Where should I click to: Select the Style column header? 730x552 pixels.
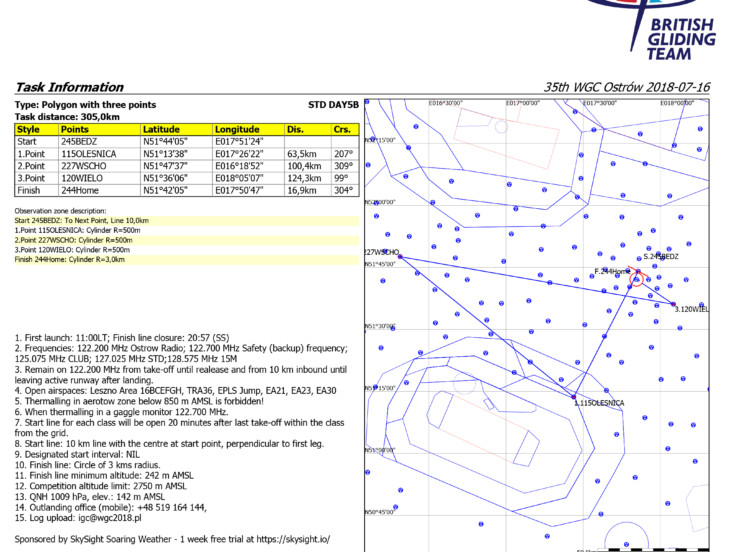click(28, 129)
